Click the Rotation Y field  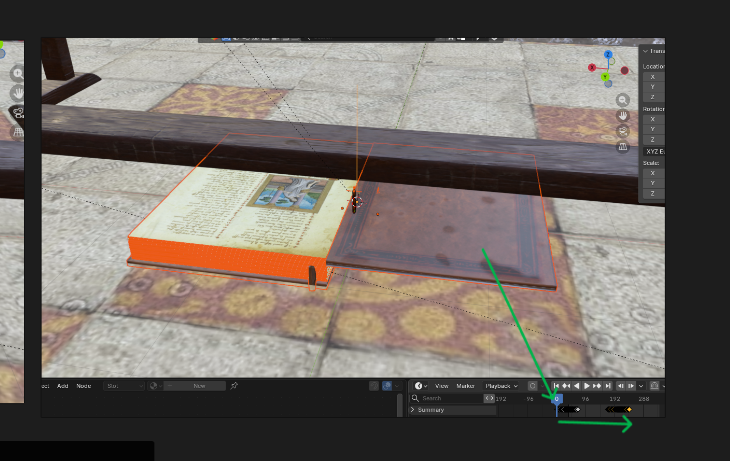pos(654,129)
